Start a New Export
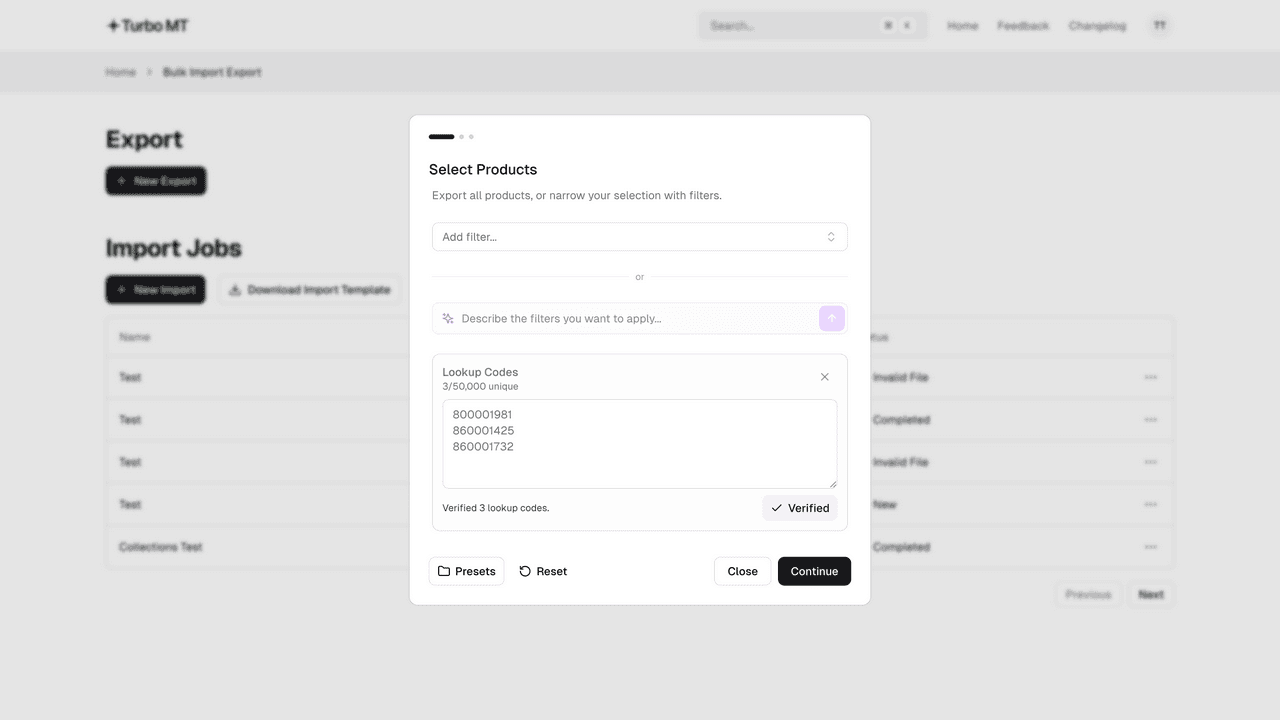This screenshot has width=1280, height=720. (156, 181)
